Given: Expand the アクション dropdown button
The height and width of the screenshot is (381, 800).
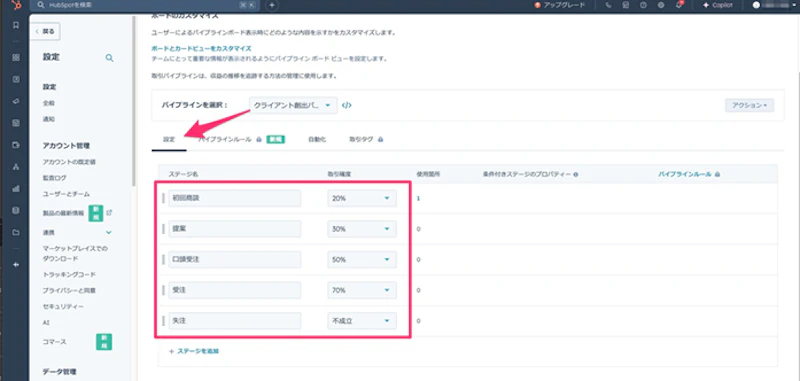Looking at the screenshot, I should (x=749, y=106).
